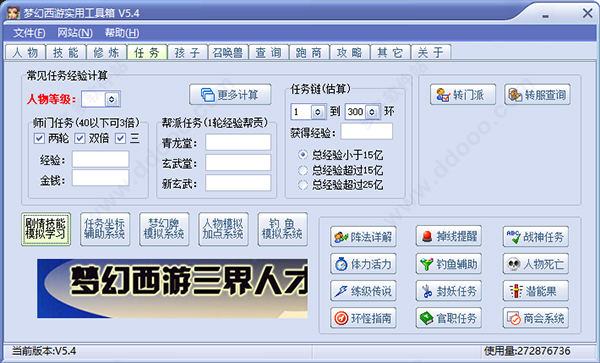Image resolution: width=600 pixels, height=363 pixels.
Task: Switch to the 跑商 tab
Action: [309, 52]
